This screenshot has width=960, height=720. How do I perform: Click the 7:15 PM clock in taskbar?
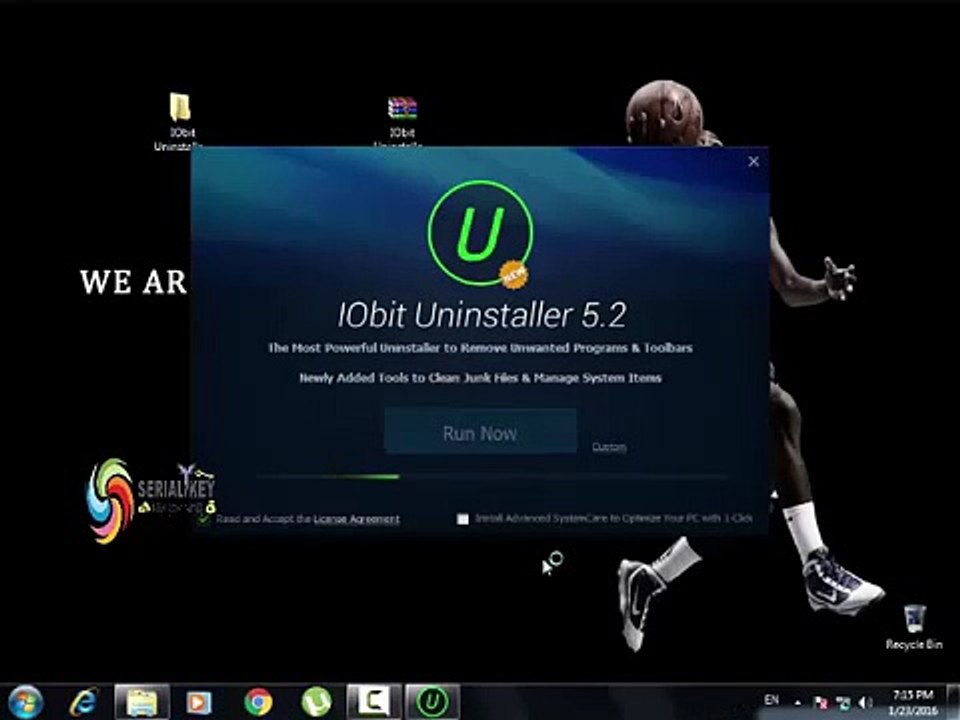pyautogui.click(x=913, y=702)
